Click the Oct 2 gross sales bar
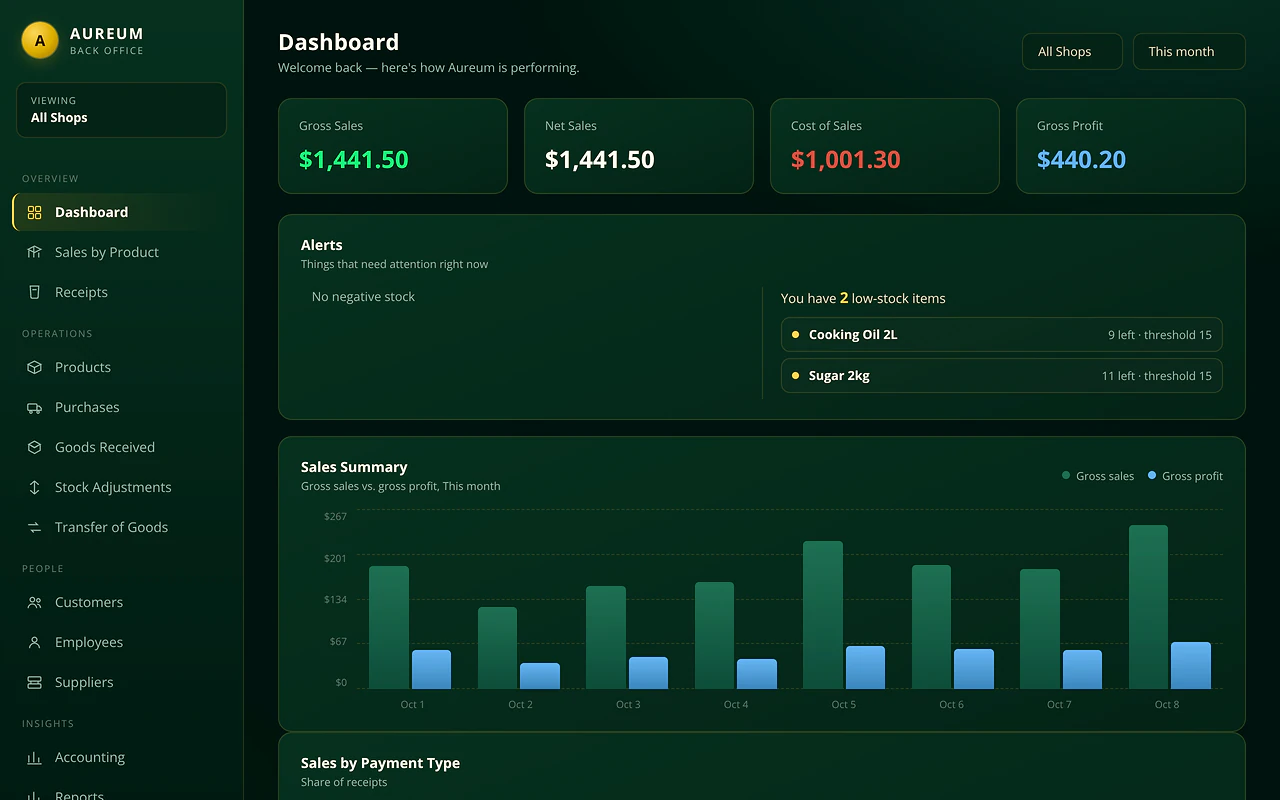1280x800 pixels. point(497,648)
